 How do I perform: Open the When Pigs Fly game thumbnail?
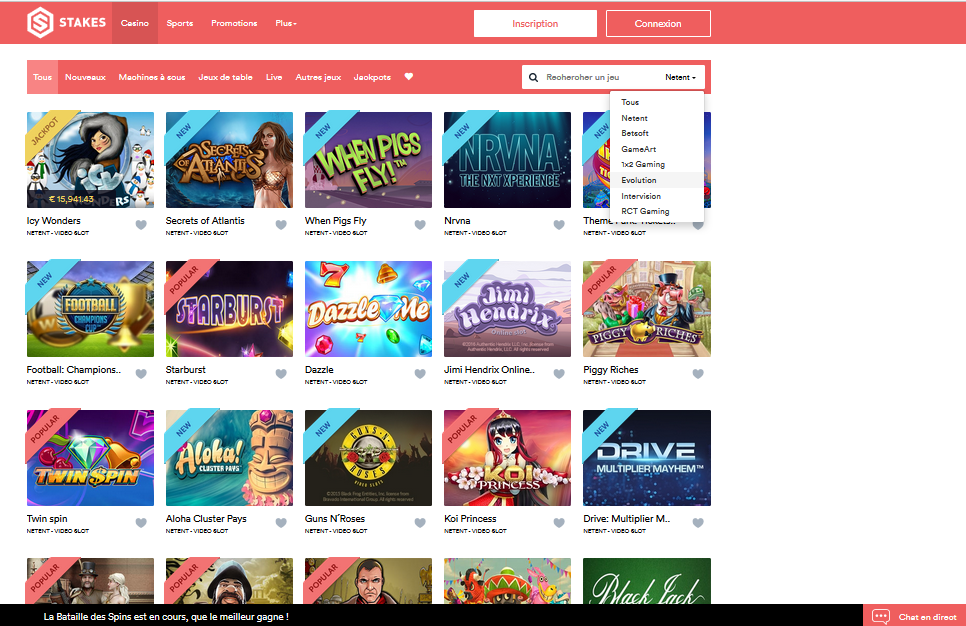pyautogui.click(x=368, y=159)
